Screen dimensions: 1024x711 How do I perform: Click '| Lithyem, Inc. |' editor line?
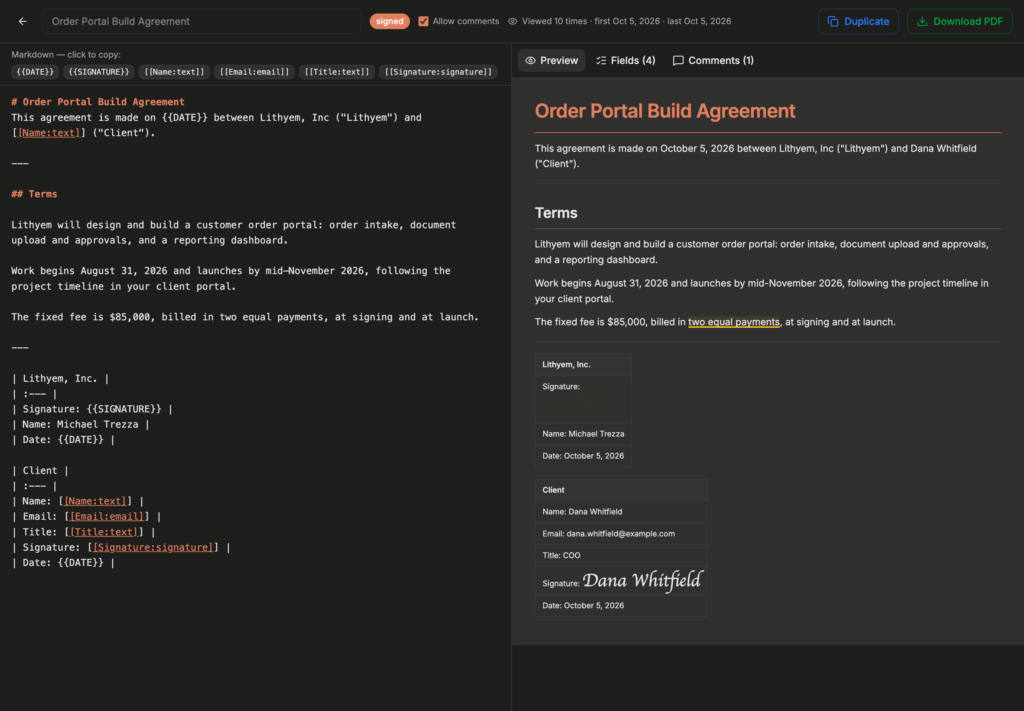(60, 379)
